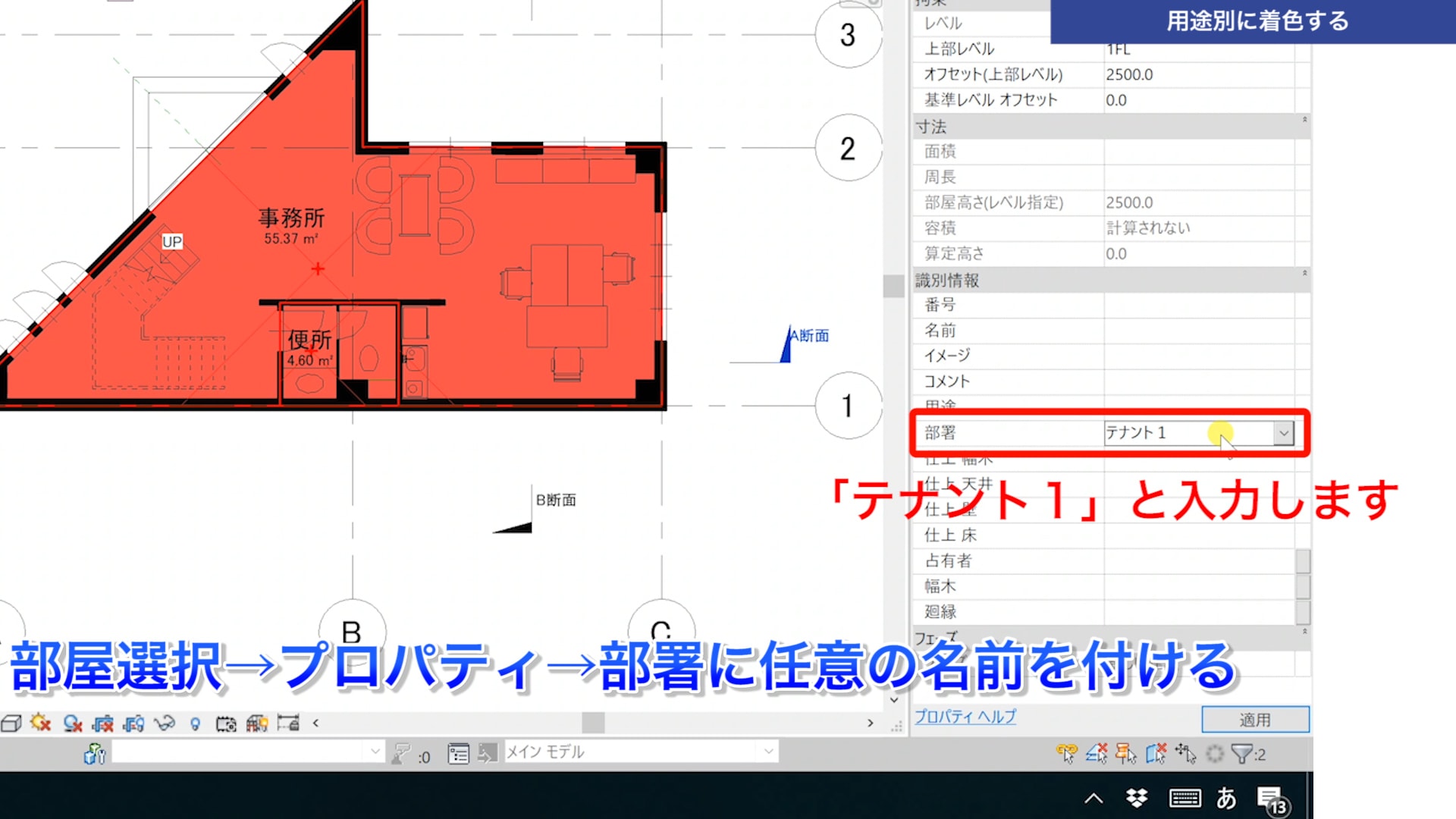Click Drag Elements on Selection icon
The image size is (1456, 819).
tap(1185, 754)
